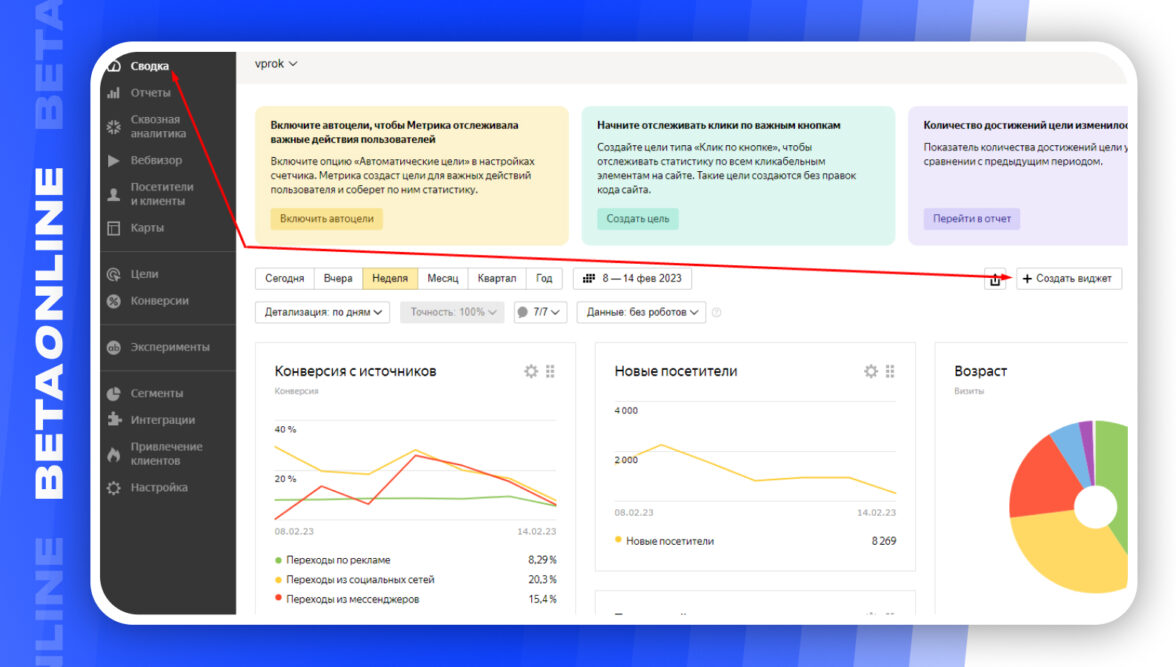Viewport: 1176px width, 667px height.
Task: Open settings gear of Конверсия с источников widget
Action: pos(531,371)
